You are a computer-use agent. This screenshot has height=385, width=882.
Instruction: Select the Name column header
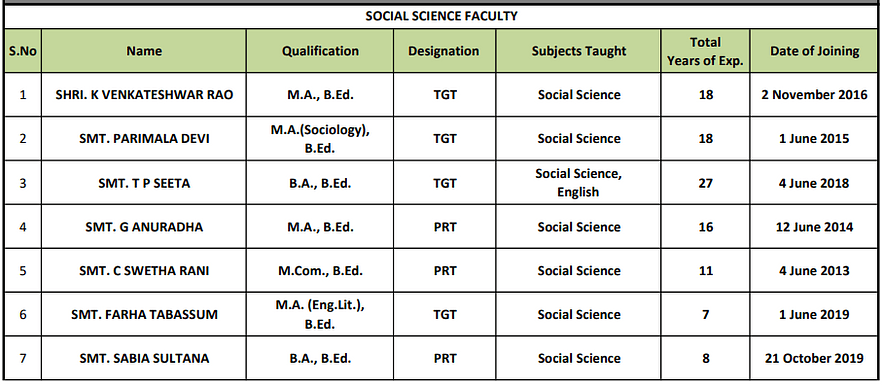tap(144, 51)
